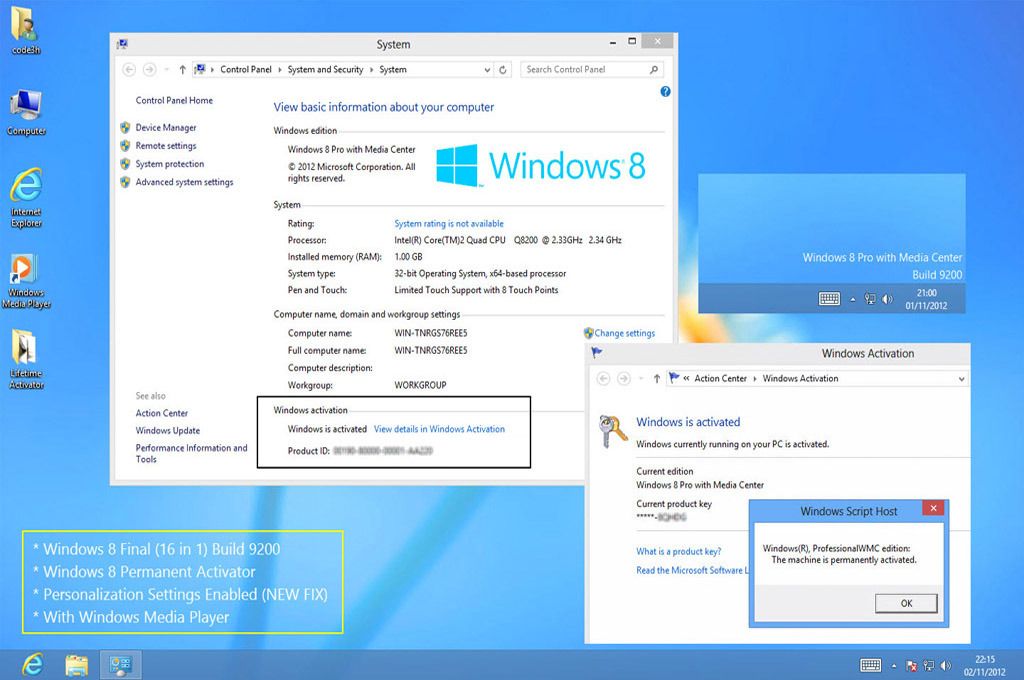Open recent locations dropdown in System window
This screenshot has height=680, width=1024.
166,69
